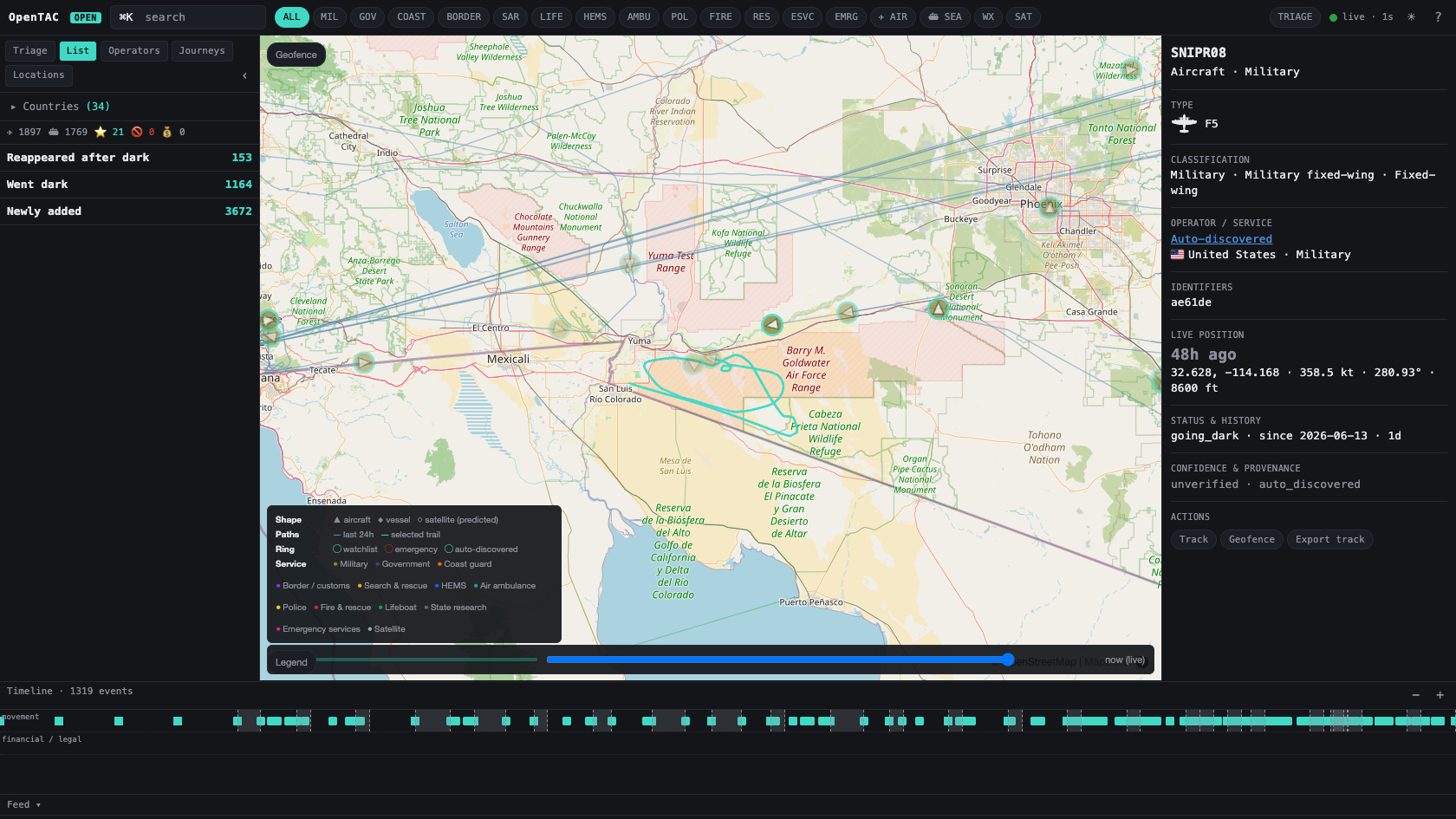Click the Track action button
Screen dimensions: 1456x819
(x=1193, y=539)
